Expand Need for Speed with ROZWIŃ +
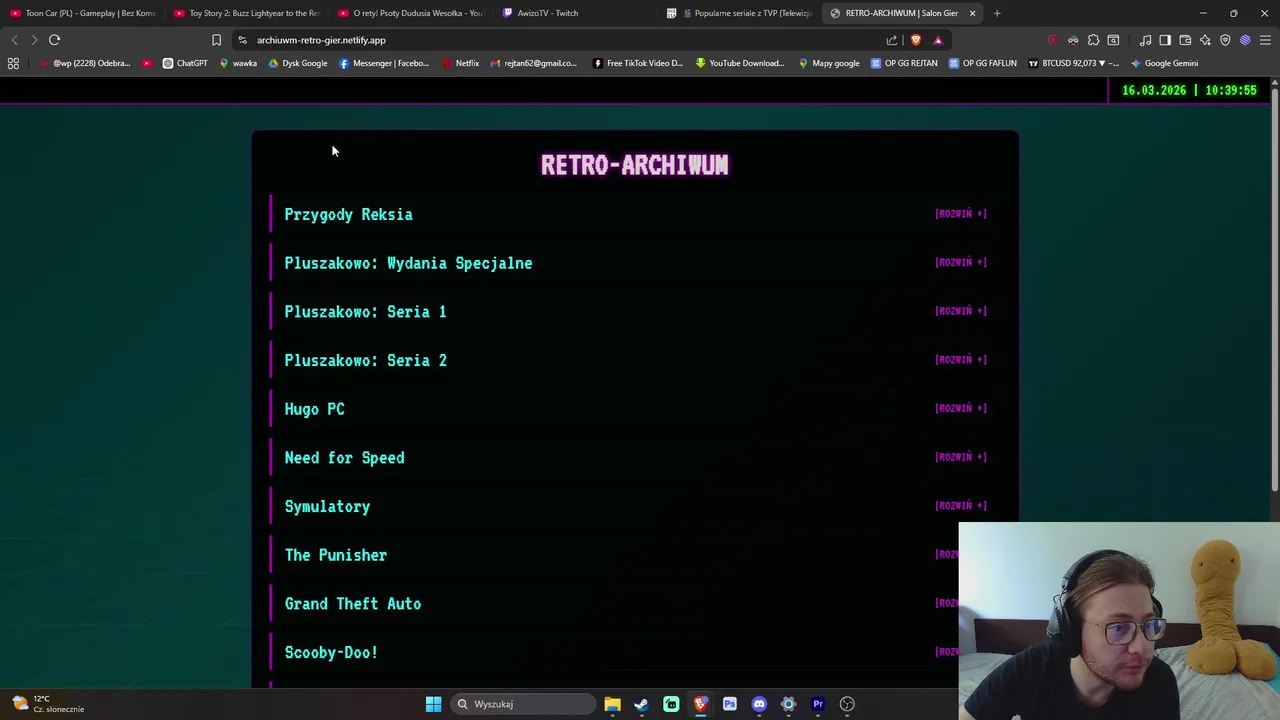The height and width of the screenshot is (720, 1280). (961, 457)
